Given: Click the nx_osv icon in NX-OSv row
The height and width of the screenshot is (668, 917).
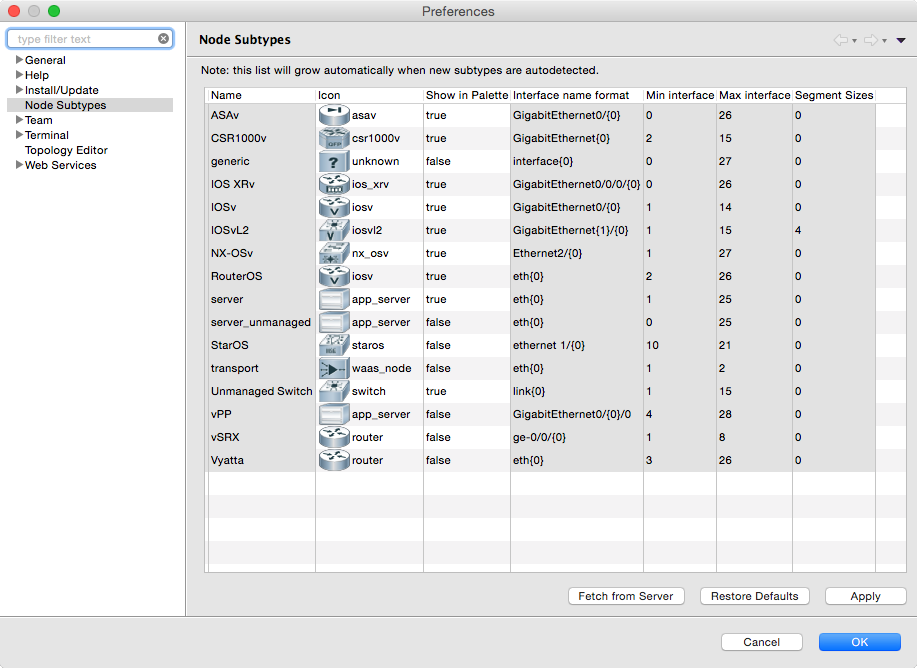Looking at the screenshot, I should [334, 253].
